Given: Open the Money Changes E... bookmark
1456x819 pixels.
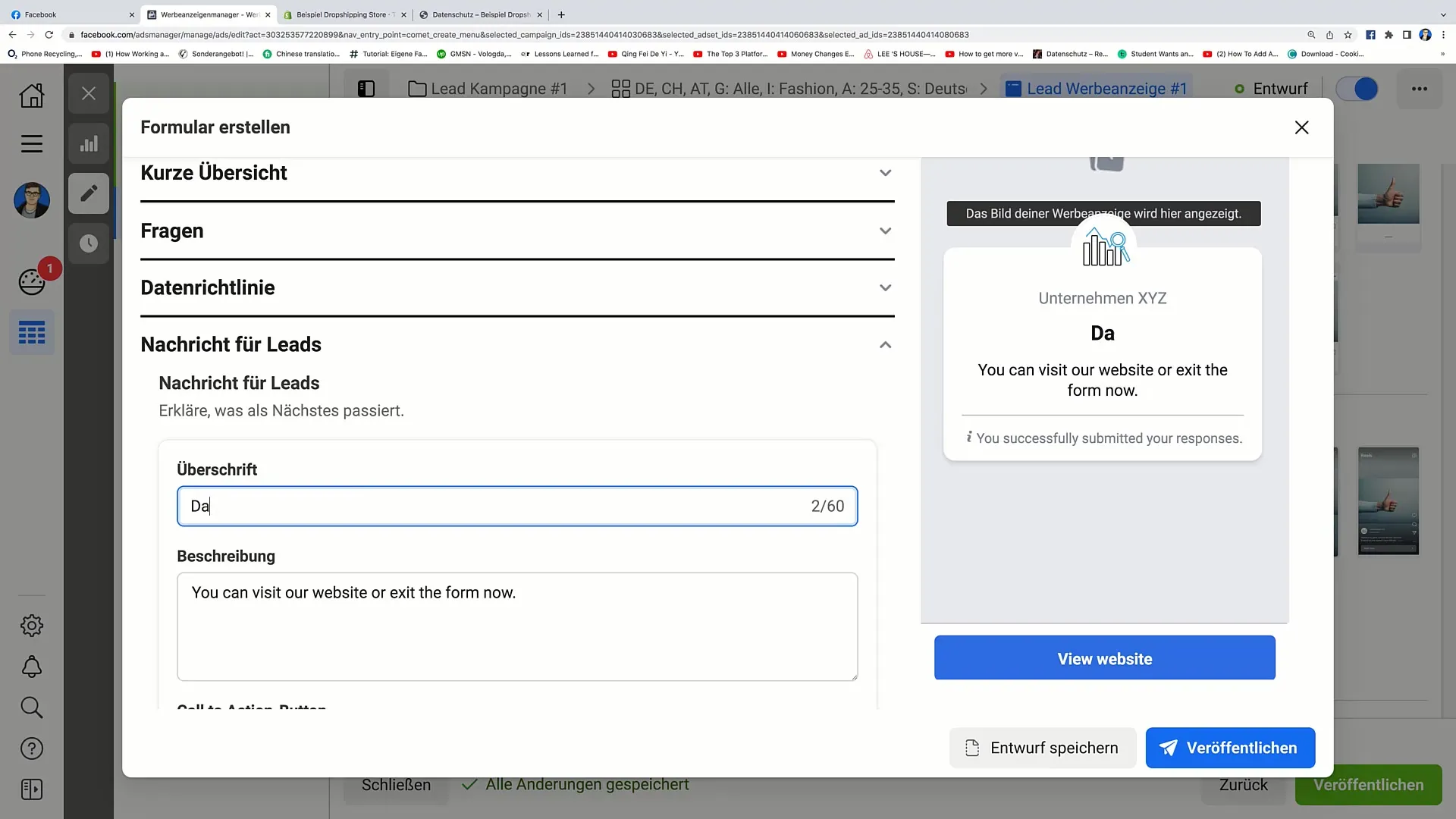Looking at the screenshot, I should pos(815,54).
